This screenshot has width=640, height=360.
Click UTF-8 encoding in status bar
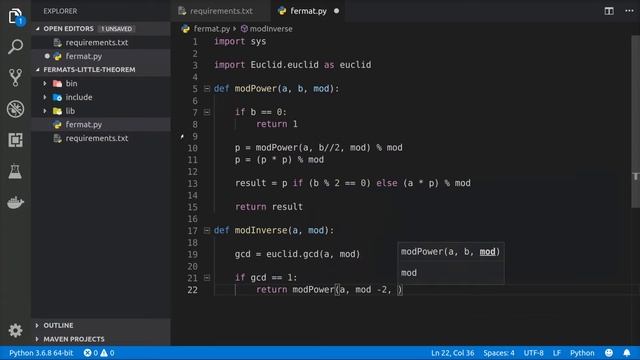coord(533,353)
